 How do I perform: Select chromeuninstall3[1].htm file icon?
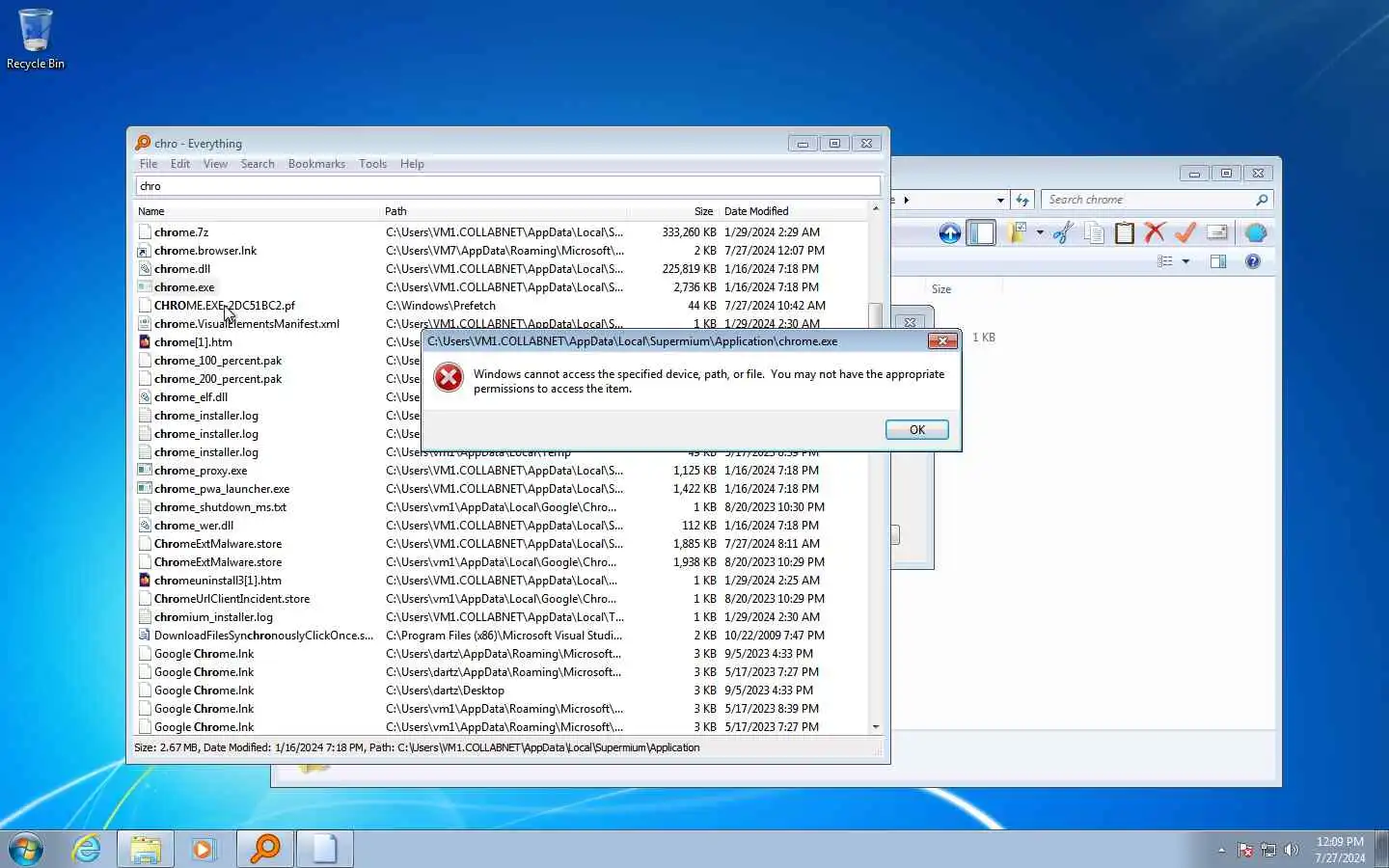click(145, 581)
